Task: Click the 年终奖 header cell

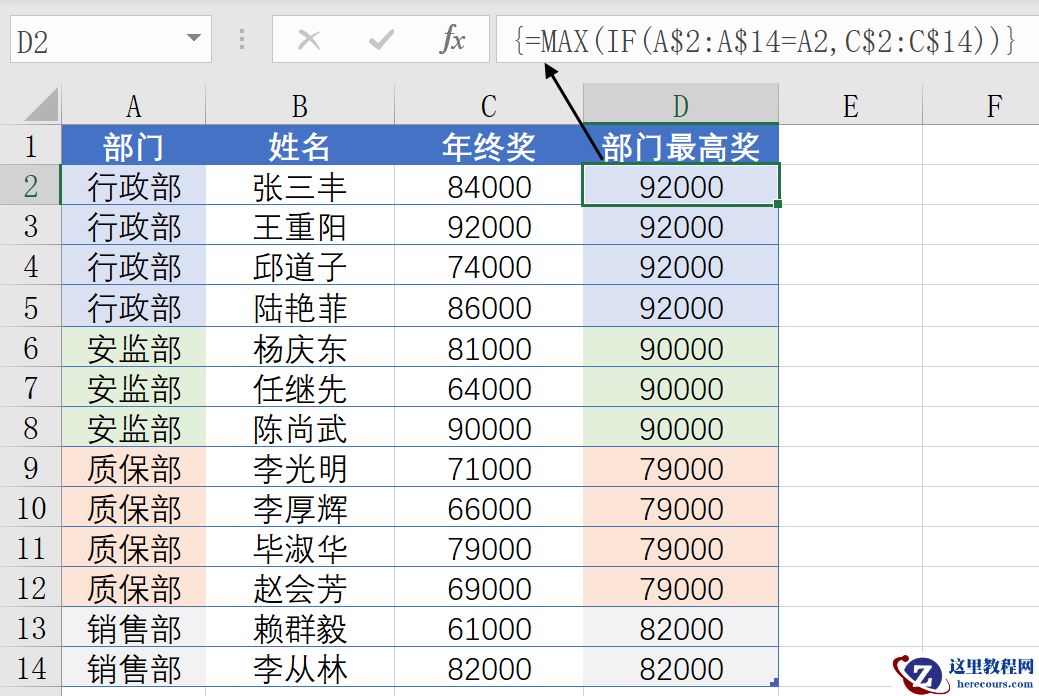Action: [488, 147]
